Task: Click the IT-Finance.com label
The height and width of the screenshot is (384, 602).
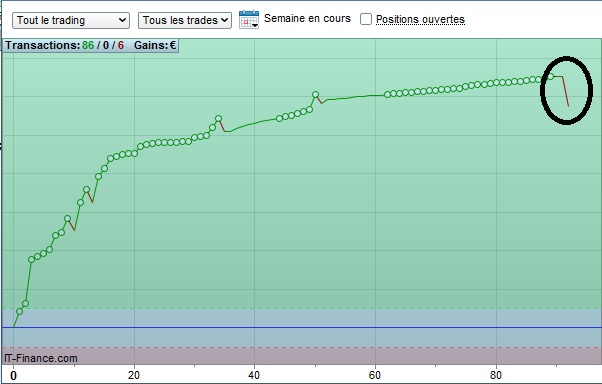Action: [41, 358]
